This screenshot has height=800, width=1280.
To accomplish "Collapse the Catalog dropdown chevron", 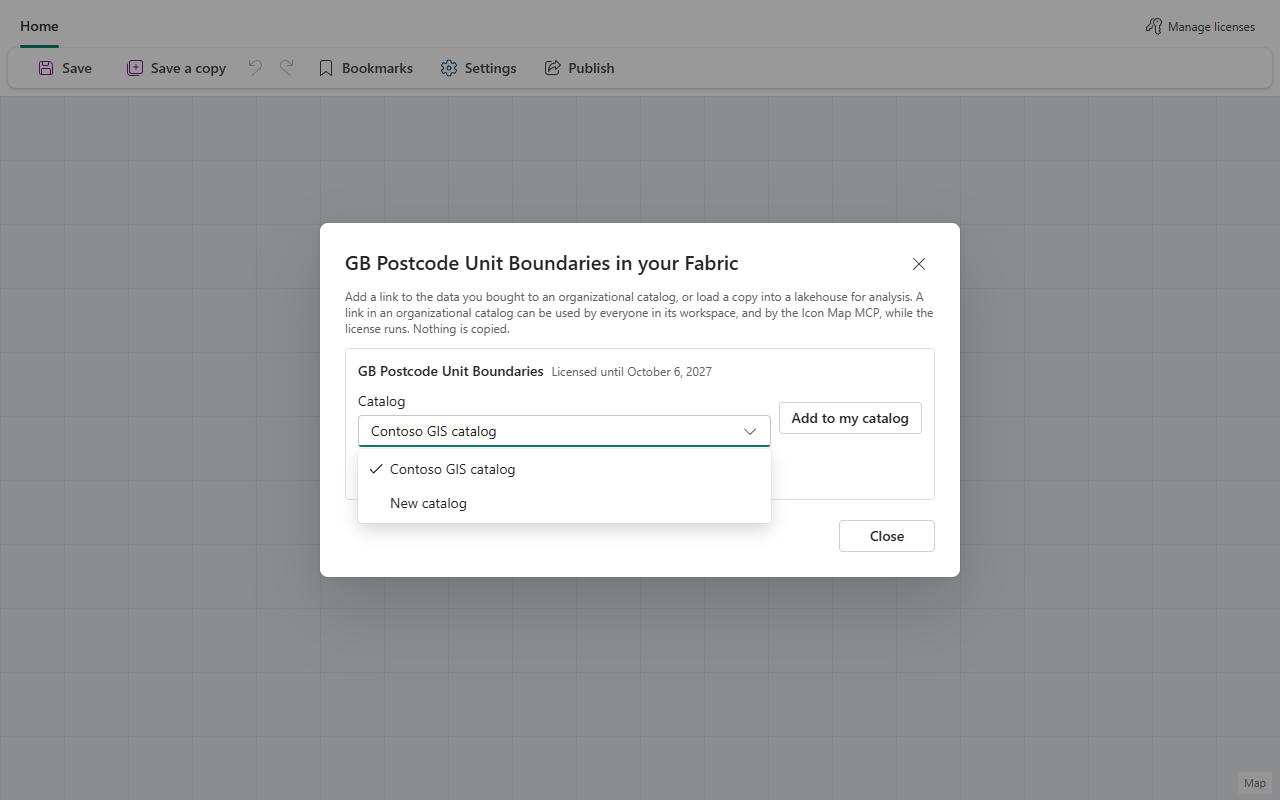I will pyautogui.click(x=750, y=432).
